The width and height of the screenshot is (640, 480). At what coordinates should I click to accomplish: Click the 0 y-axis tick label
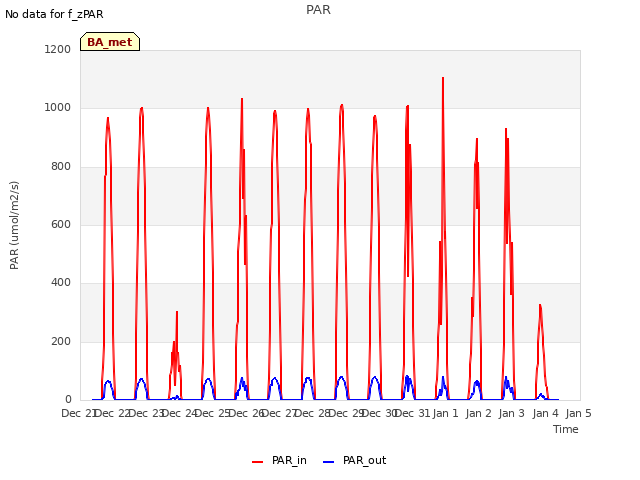click(x=68, y=399)
